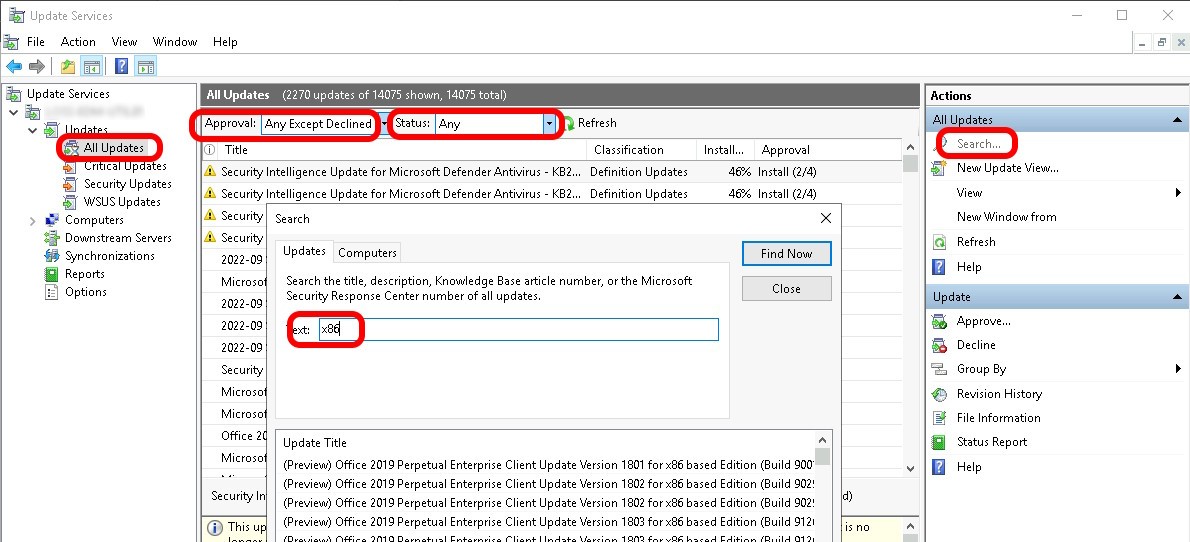Open the Action menu
Viewport: 1190px width, 542px height.
click(x=78, y=42)
